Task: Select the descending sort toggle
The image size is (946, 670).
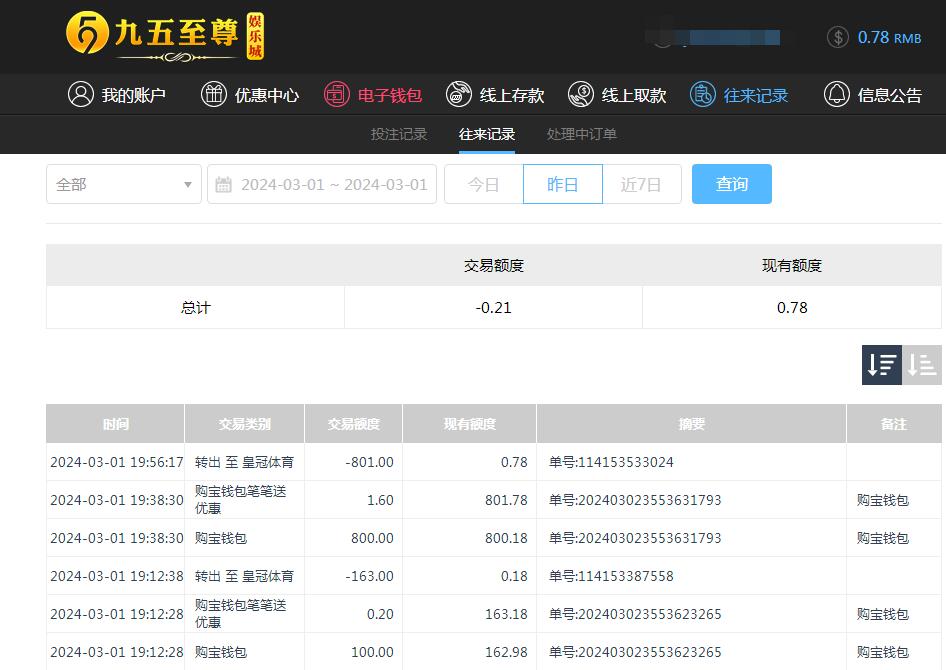Action: pyautogui.click(x=882, y=365)
